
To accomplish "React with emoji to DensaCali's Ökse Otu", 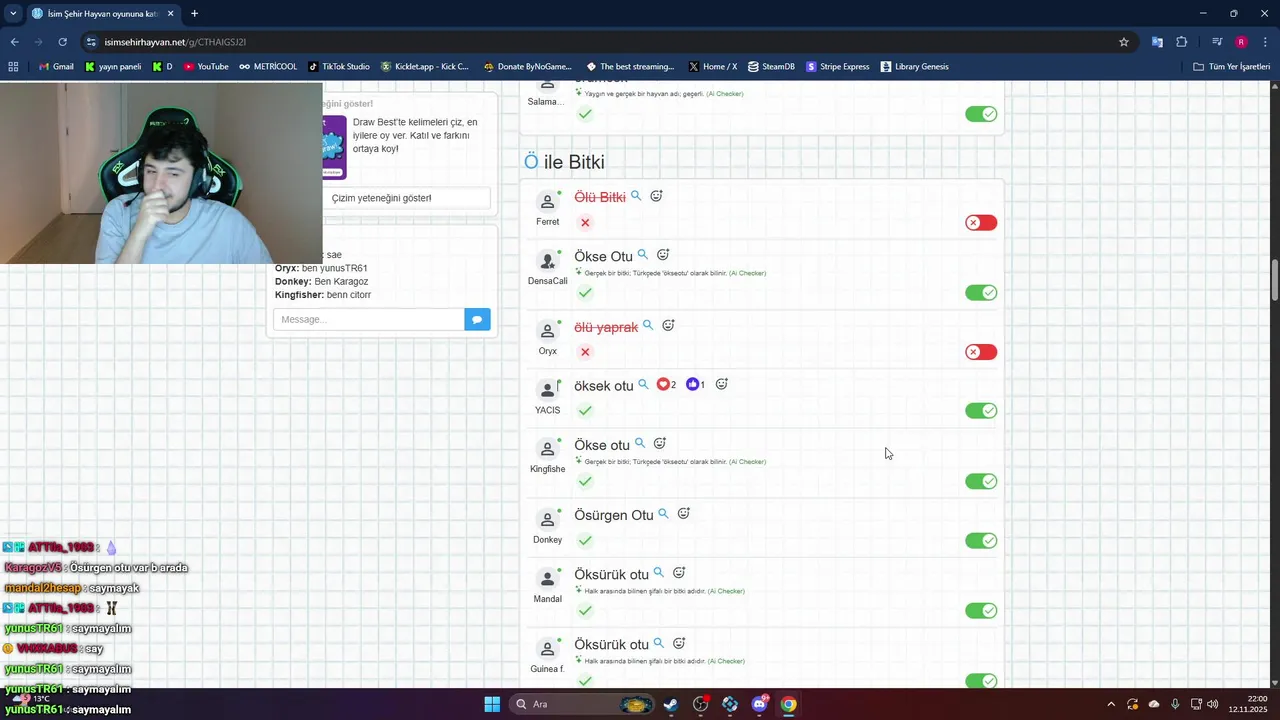I will pyautogui.click(x=663, y=255).
